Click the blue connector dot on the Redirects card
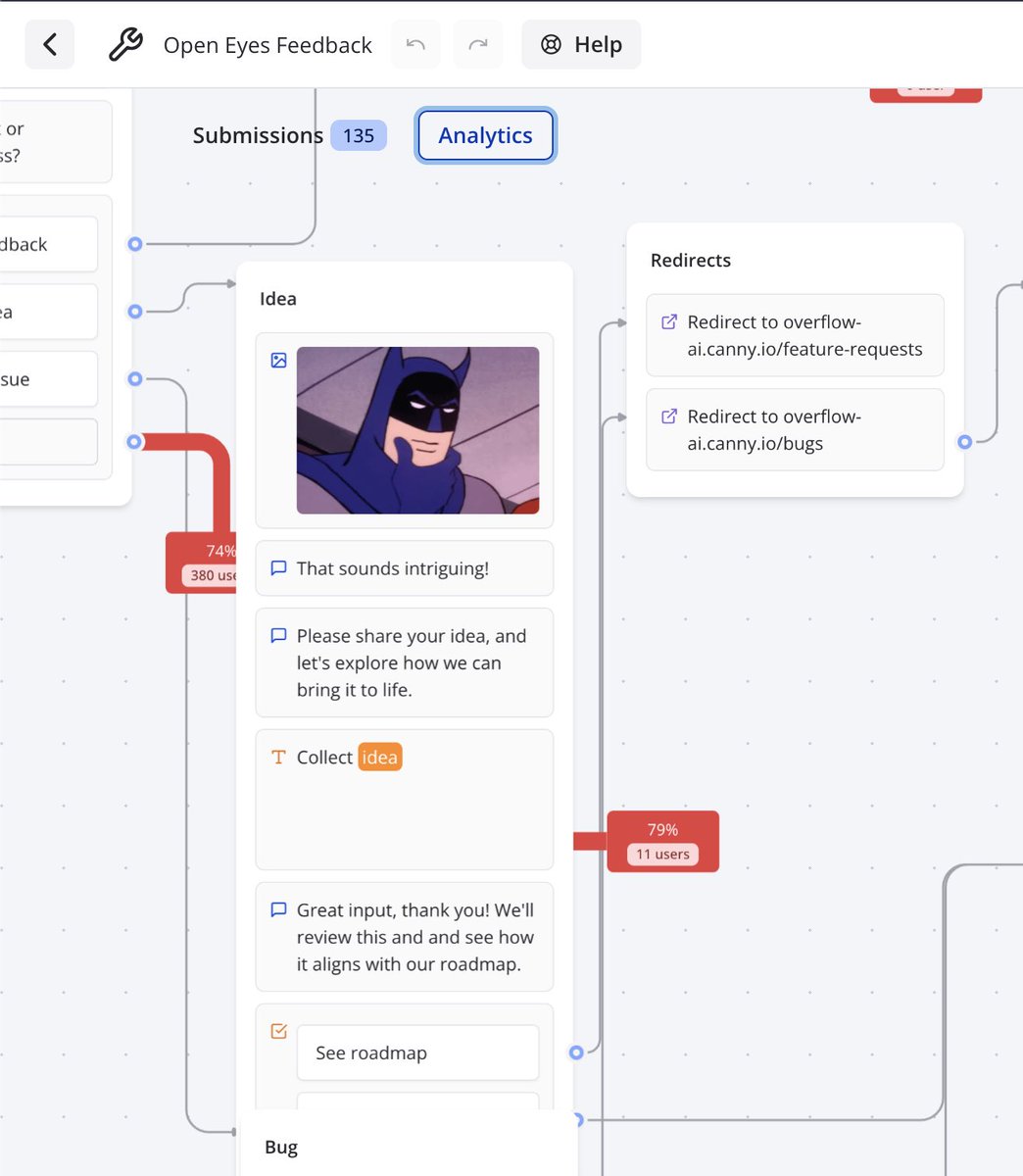The image size is (1023, 1176). (965, 442)
